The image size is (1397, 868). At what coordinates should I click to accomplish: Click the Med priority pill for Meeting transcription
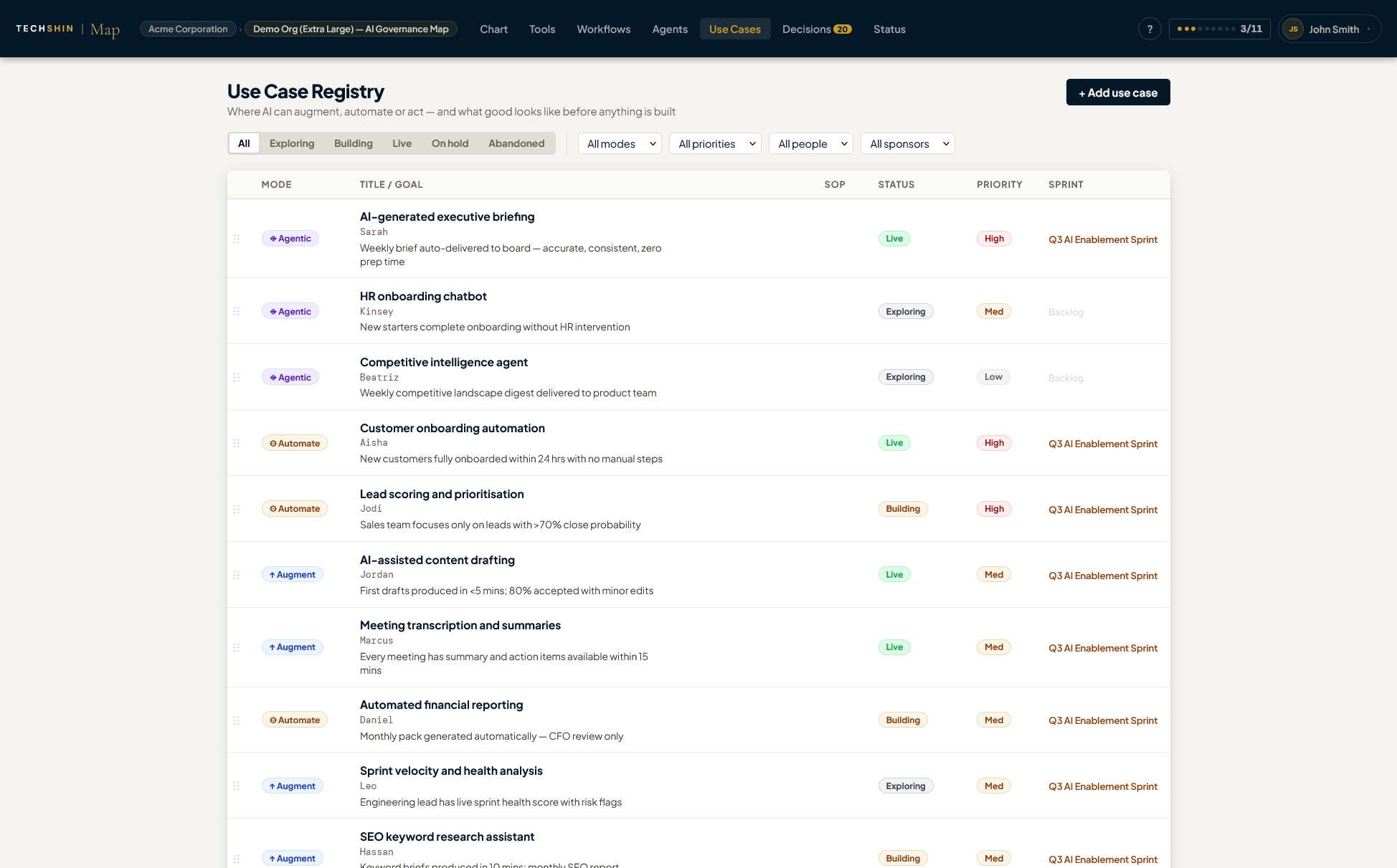(x=994, y=647)
